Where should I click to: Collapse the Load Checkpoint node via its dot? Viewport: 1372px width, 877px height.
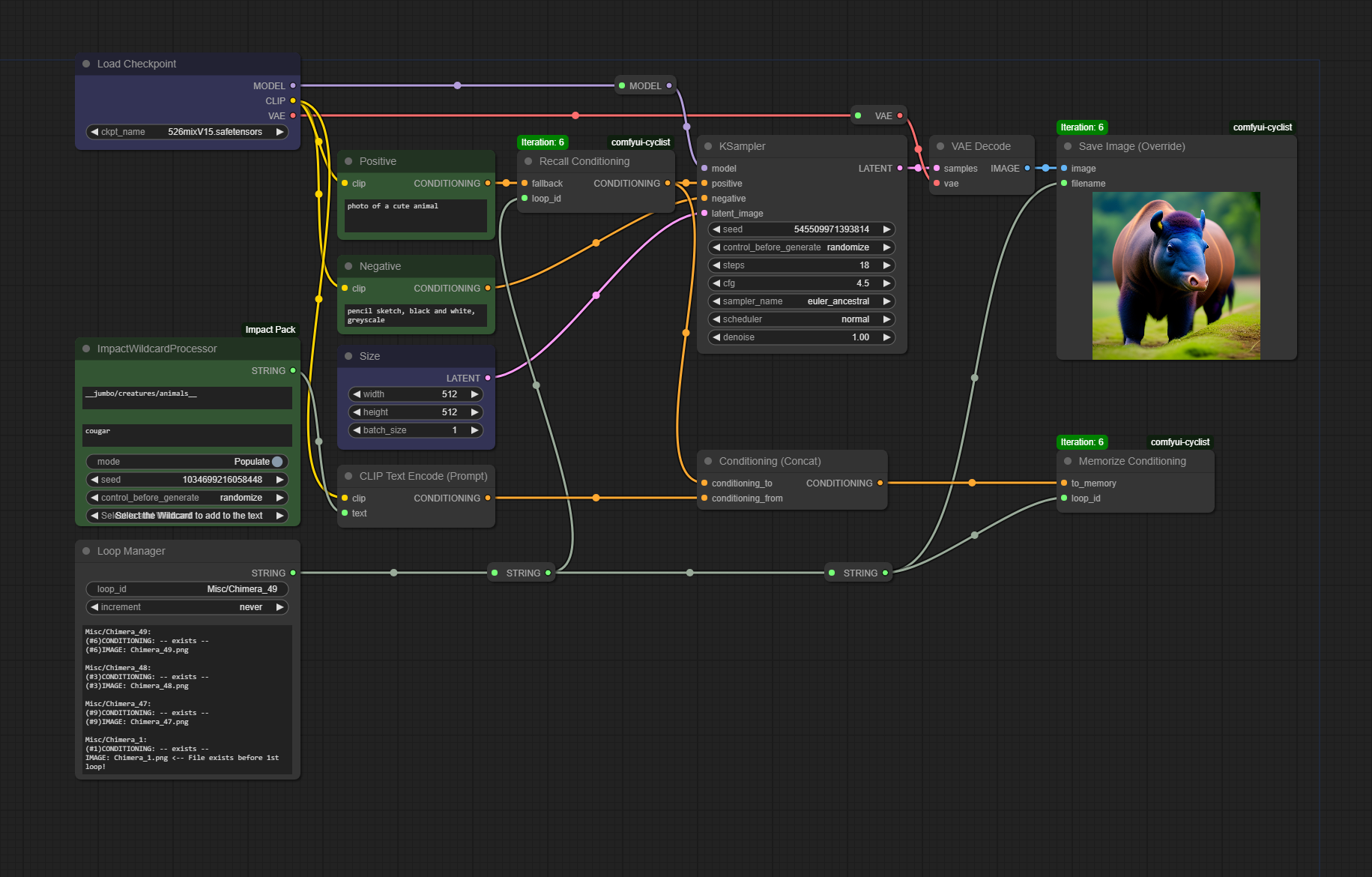pos(86,64)
